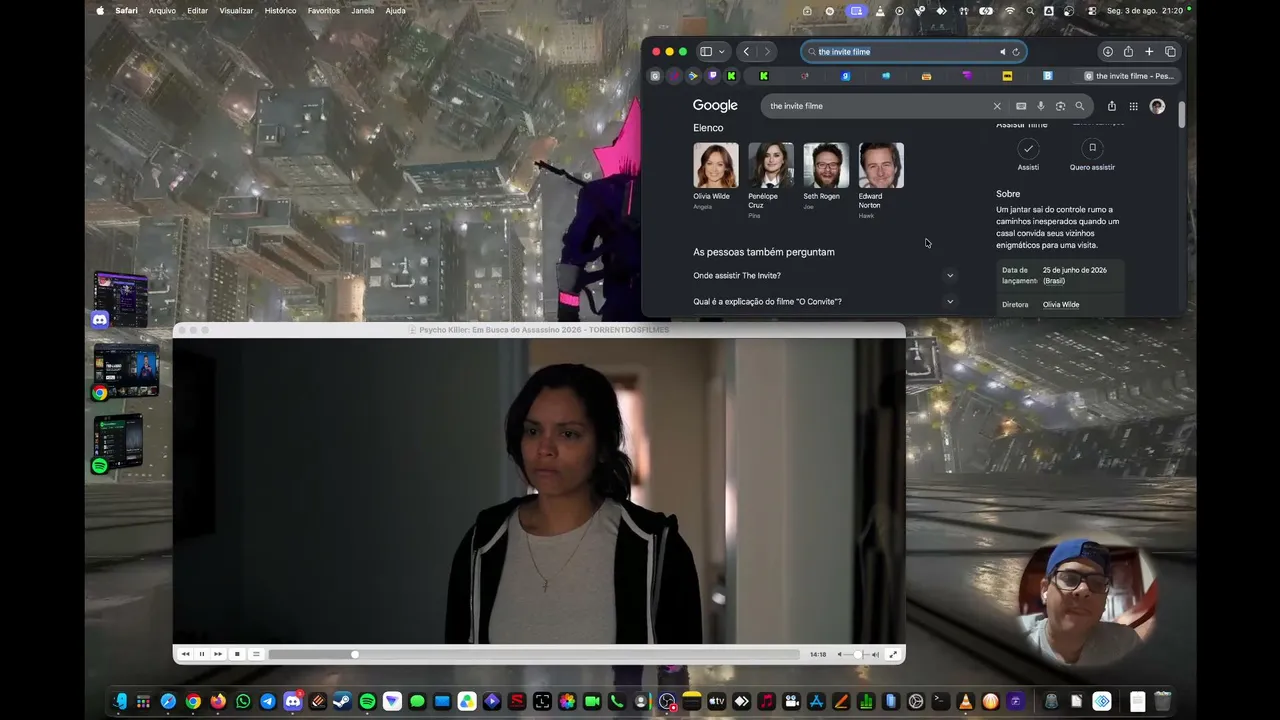Open the Trash in the Dock
Viewport: 1280px width, 720px height.
(x=1163, y=702)
